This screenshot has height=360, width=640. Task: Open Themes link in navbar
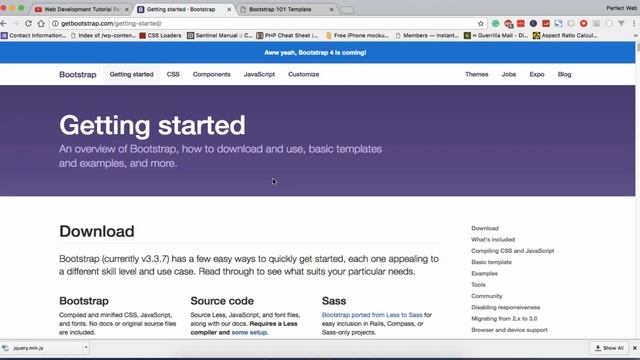(476, 74)
